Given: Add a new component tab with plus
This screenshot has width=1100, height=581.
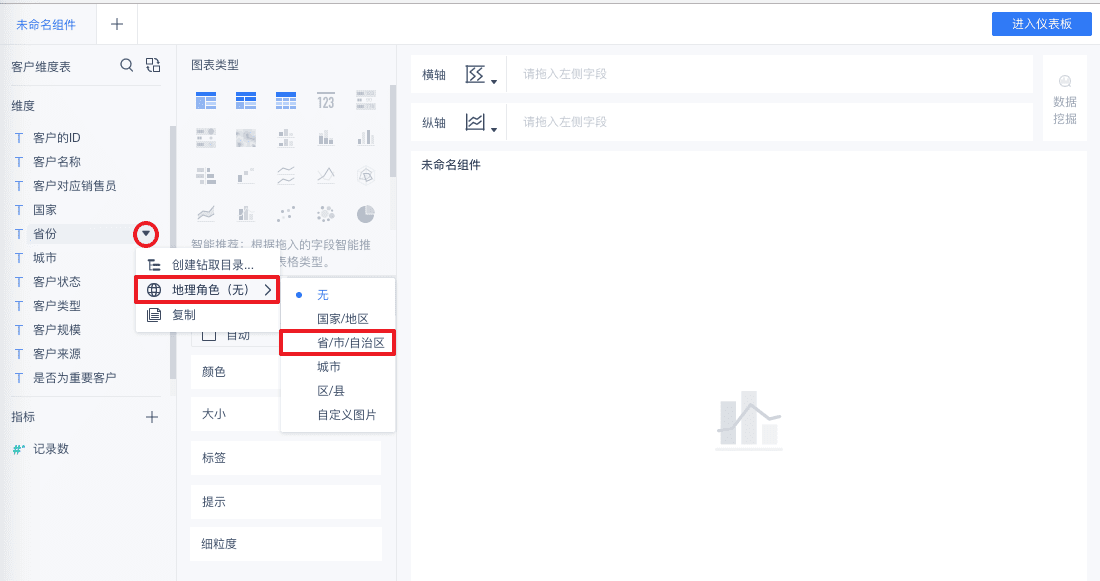Looking at the screenshot, I should (117, 24).
